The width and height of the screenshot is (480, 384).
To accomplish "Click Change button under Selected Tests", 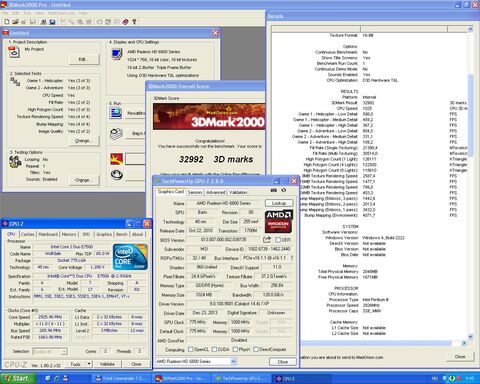I will [x=84, y=141].
